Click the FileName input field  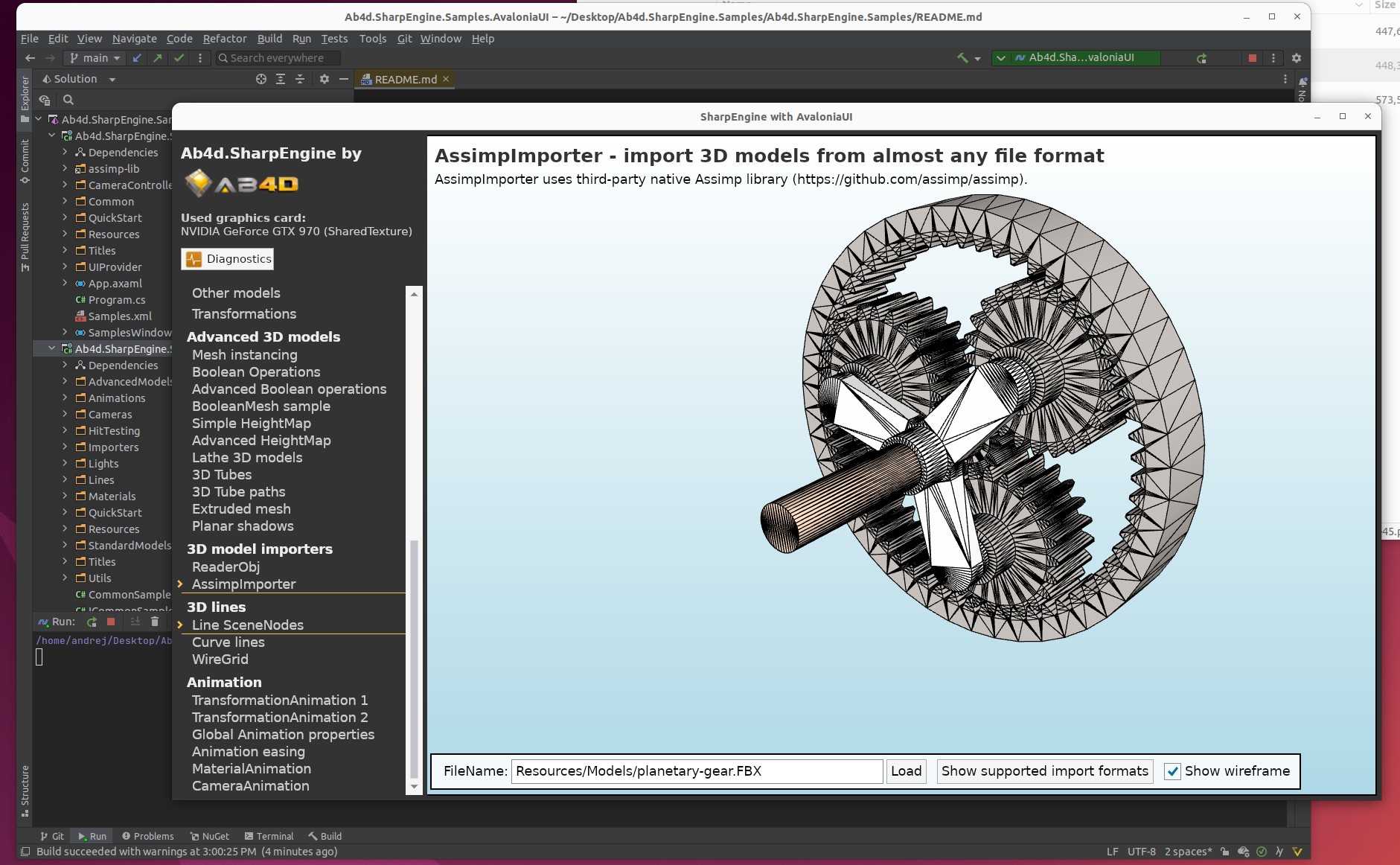tap(696, 771)
